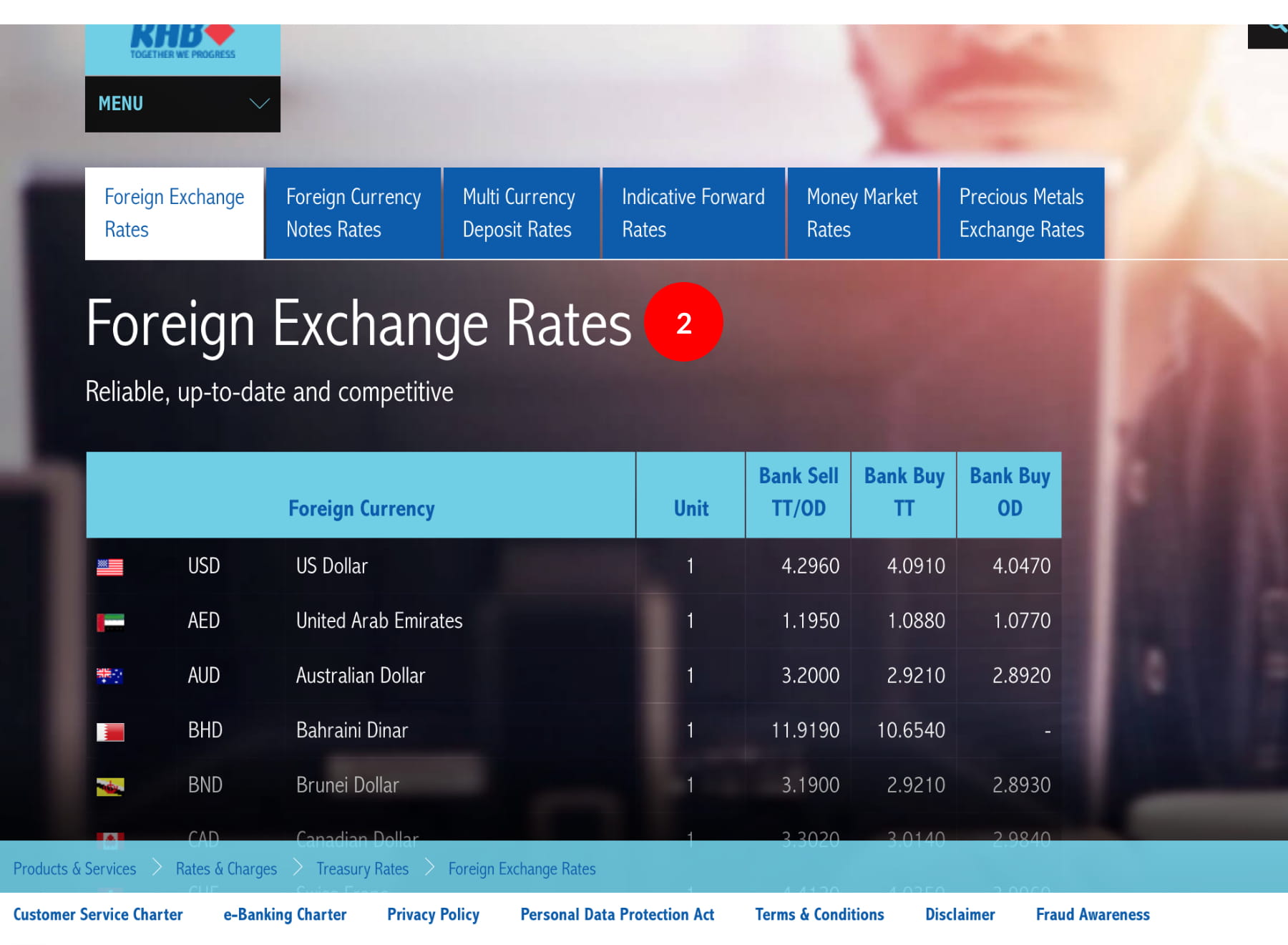Click the US flag icon
Screen dimensions: 1288x945
[x=110, y=567]
